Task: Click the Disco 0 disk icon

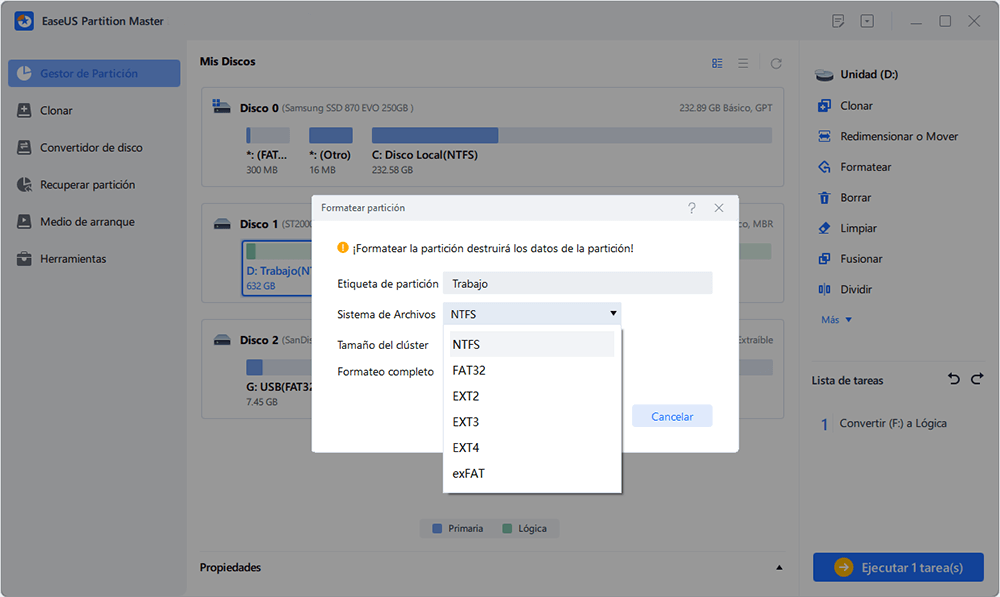Action: point(221,107)
